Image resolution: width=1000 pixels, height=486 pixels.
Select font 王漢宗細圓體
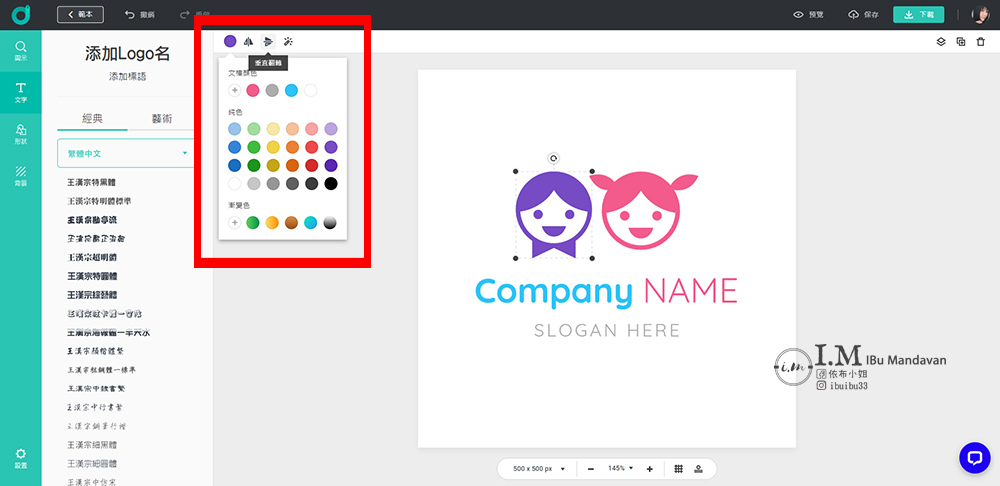click(92, 463)
